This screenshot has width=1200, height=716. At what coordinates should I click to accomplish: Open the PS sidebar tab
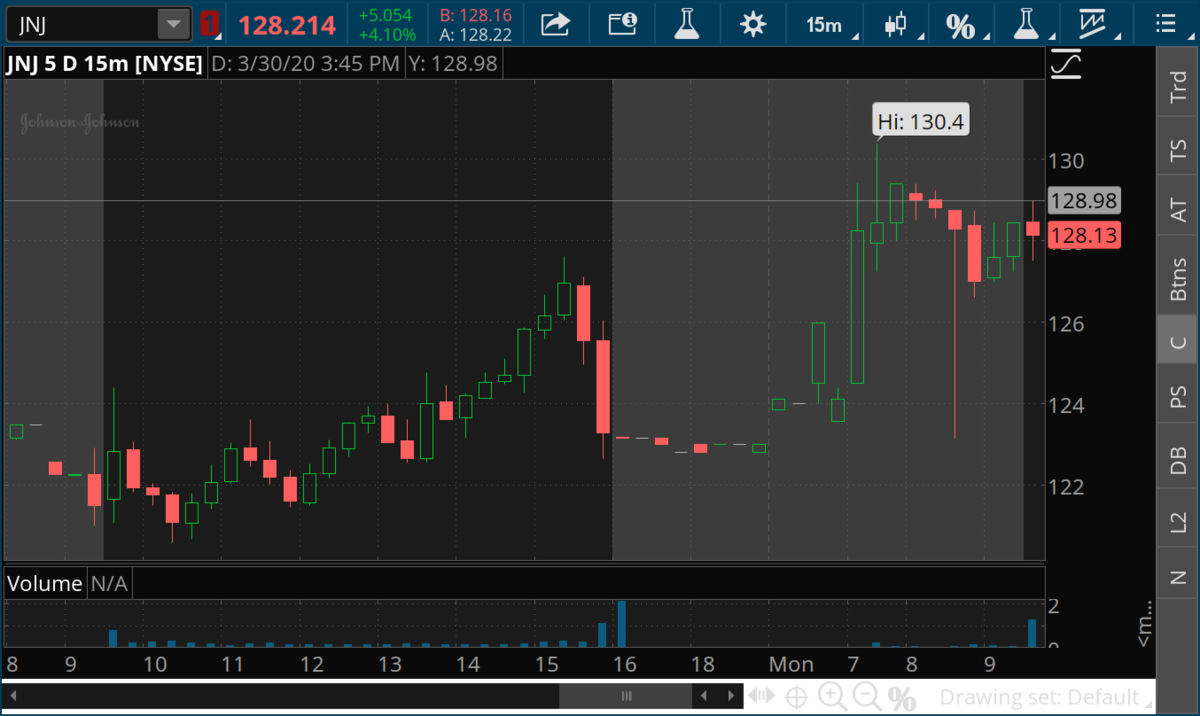1178,397
